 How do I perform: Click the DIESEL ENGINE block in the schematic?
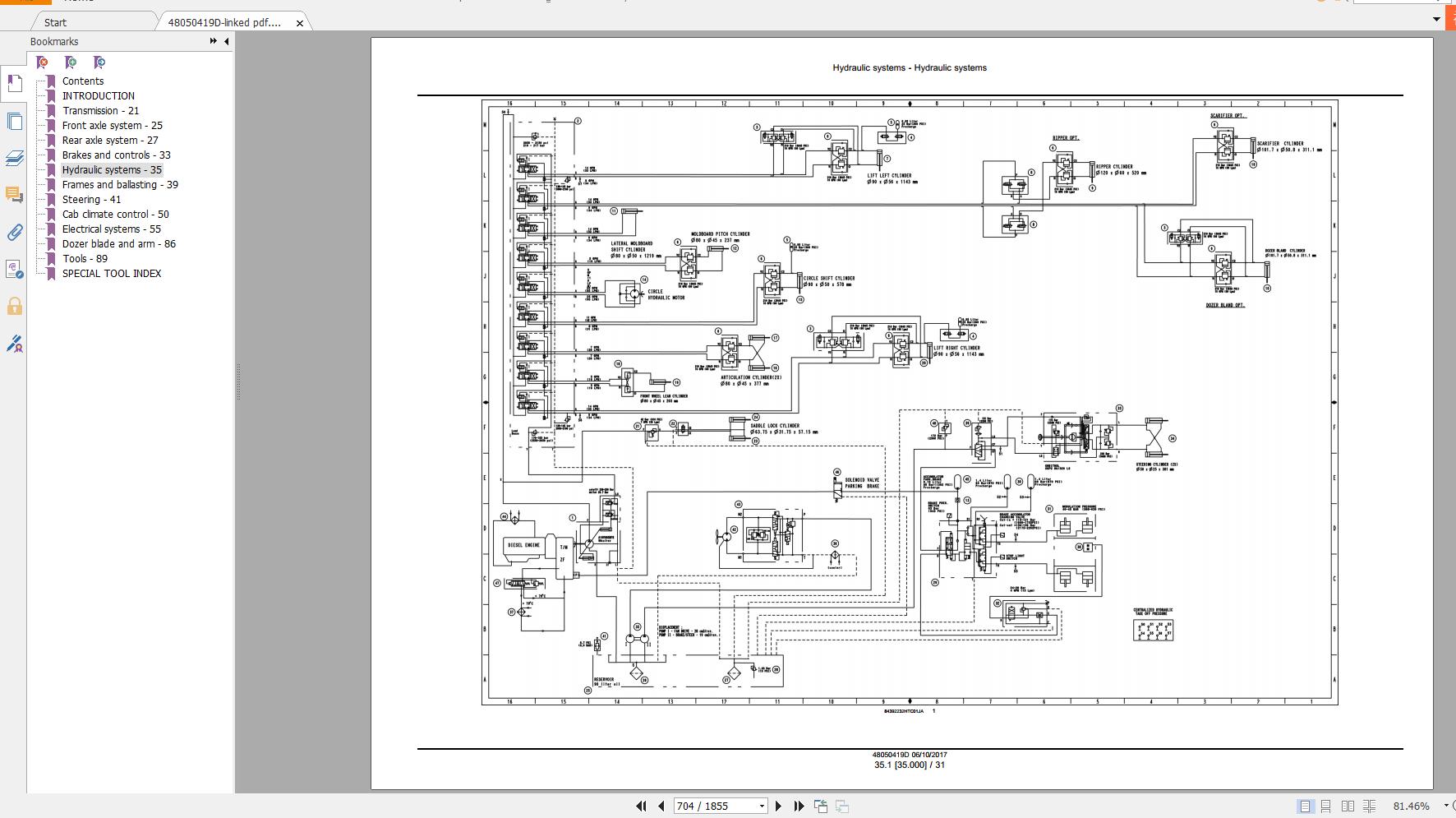point(523,545)
